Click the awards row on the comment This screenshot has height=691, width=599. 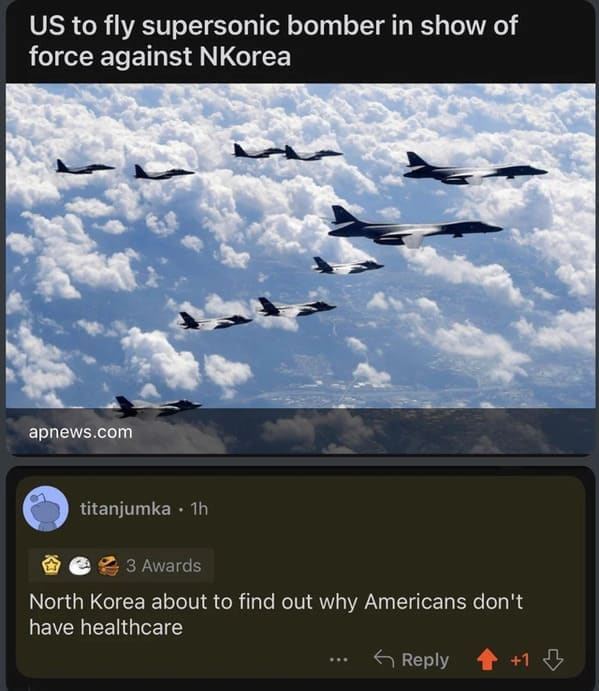tap(121, 566)
